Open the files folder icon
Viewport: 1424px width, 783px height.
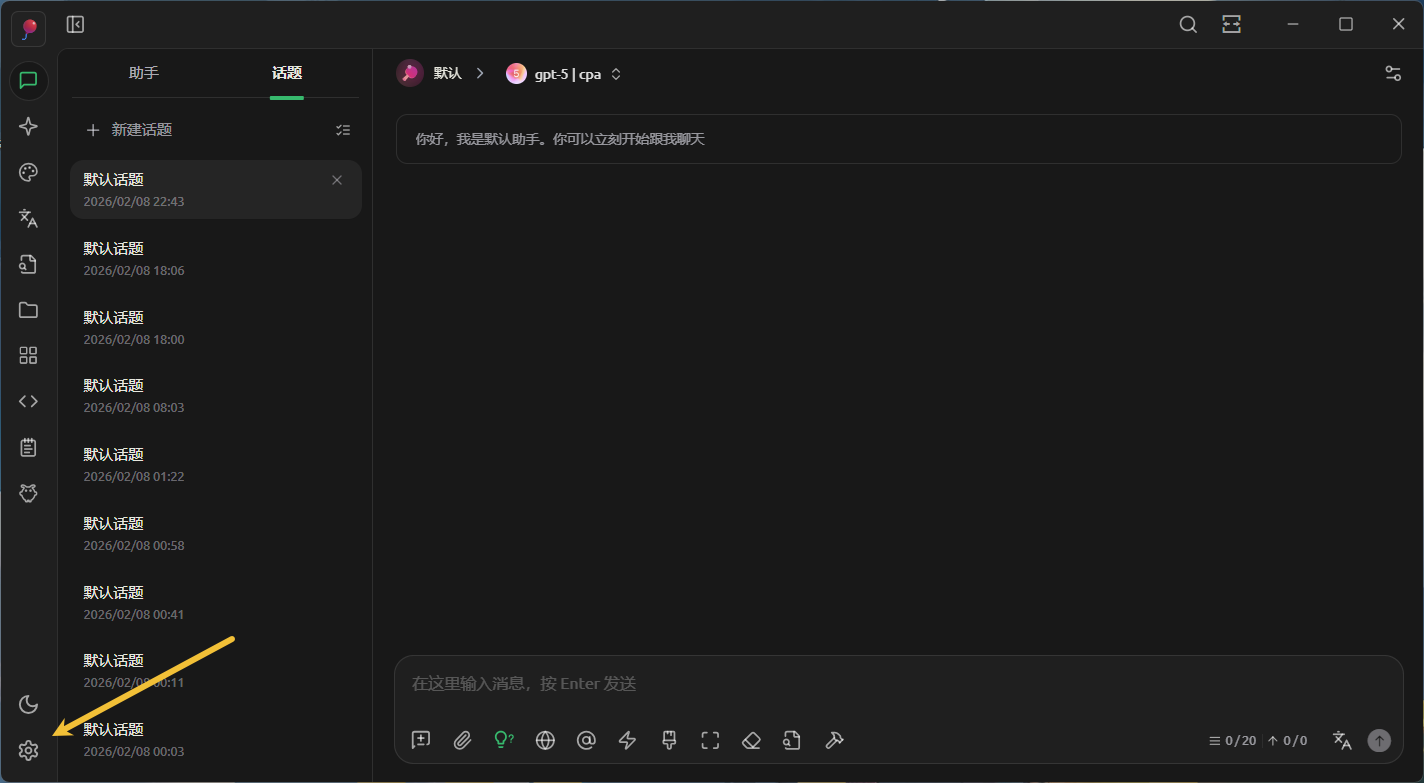tap(28, 310)
